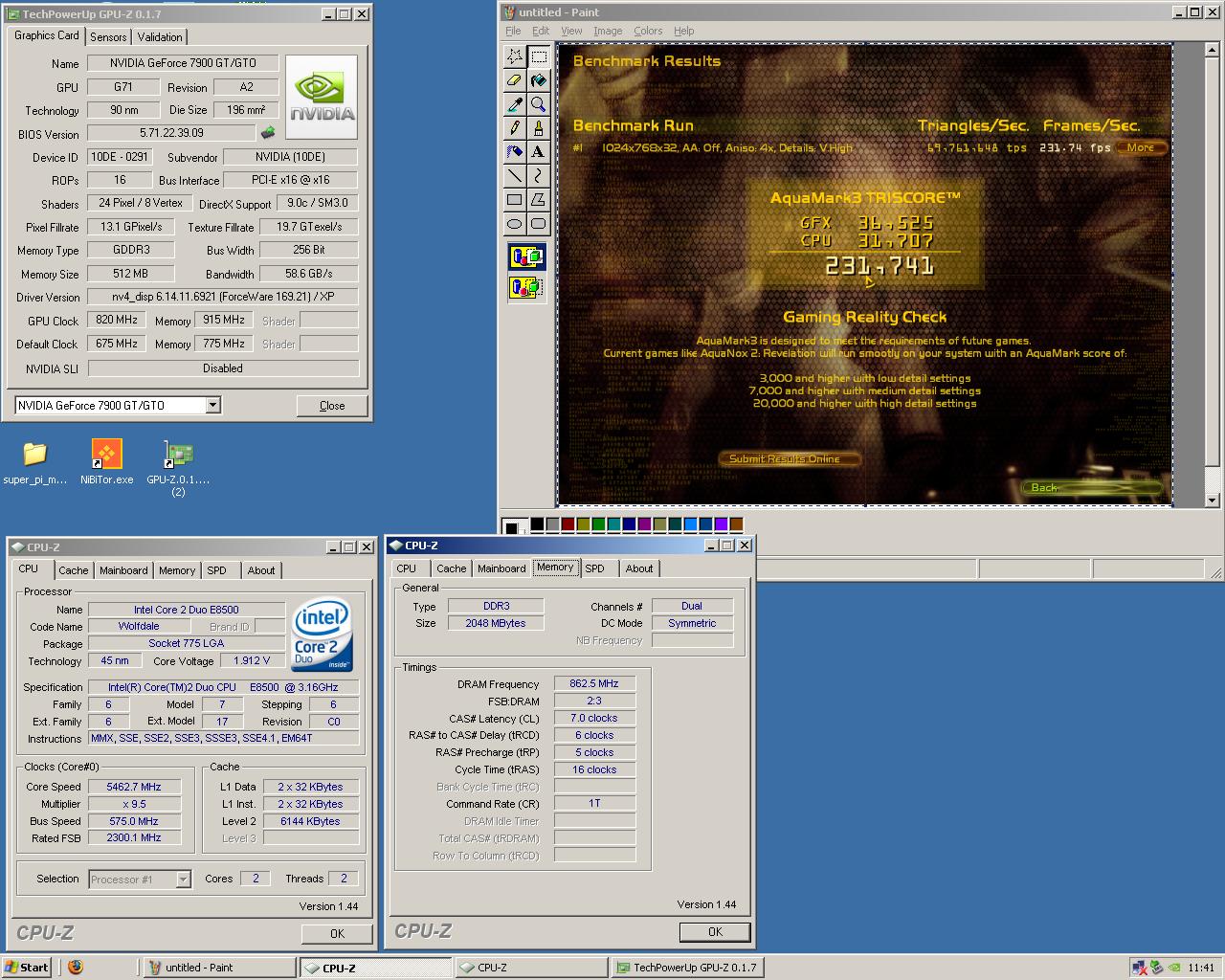Open the Mainboard tab in left CPU-Z window
This screenshot has width=1225, height=980.
pyautogui.click(x=124, y=570)
